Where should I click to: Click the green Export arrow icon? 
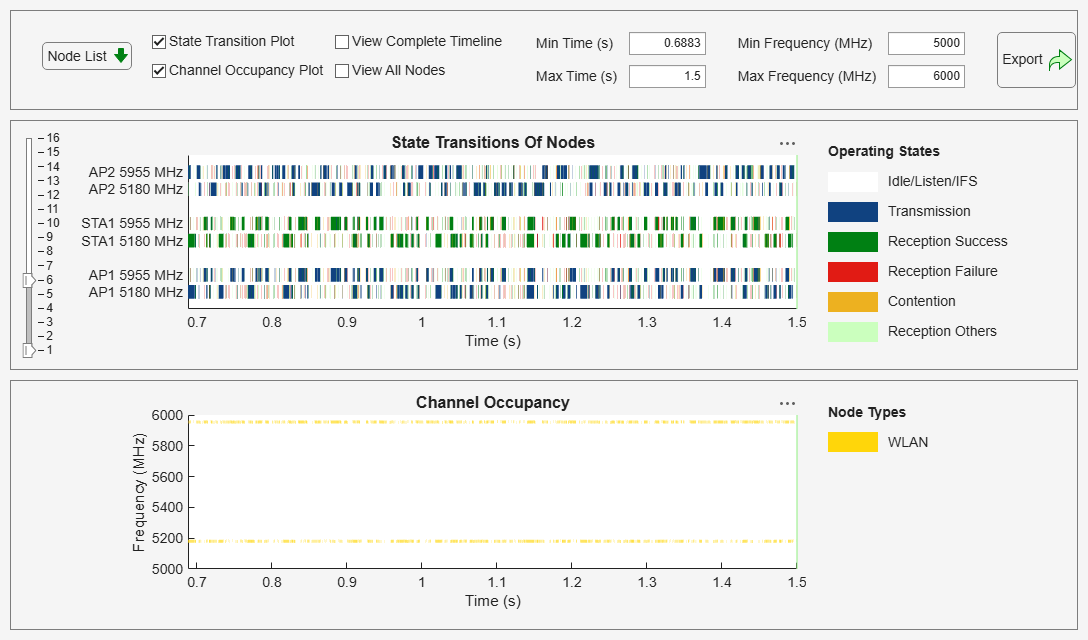tap(1060, 60)
